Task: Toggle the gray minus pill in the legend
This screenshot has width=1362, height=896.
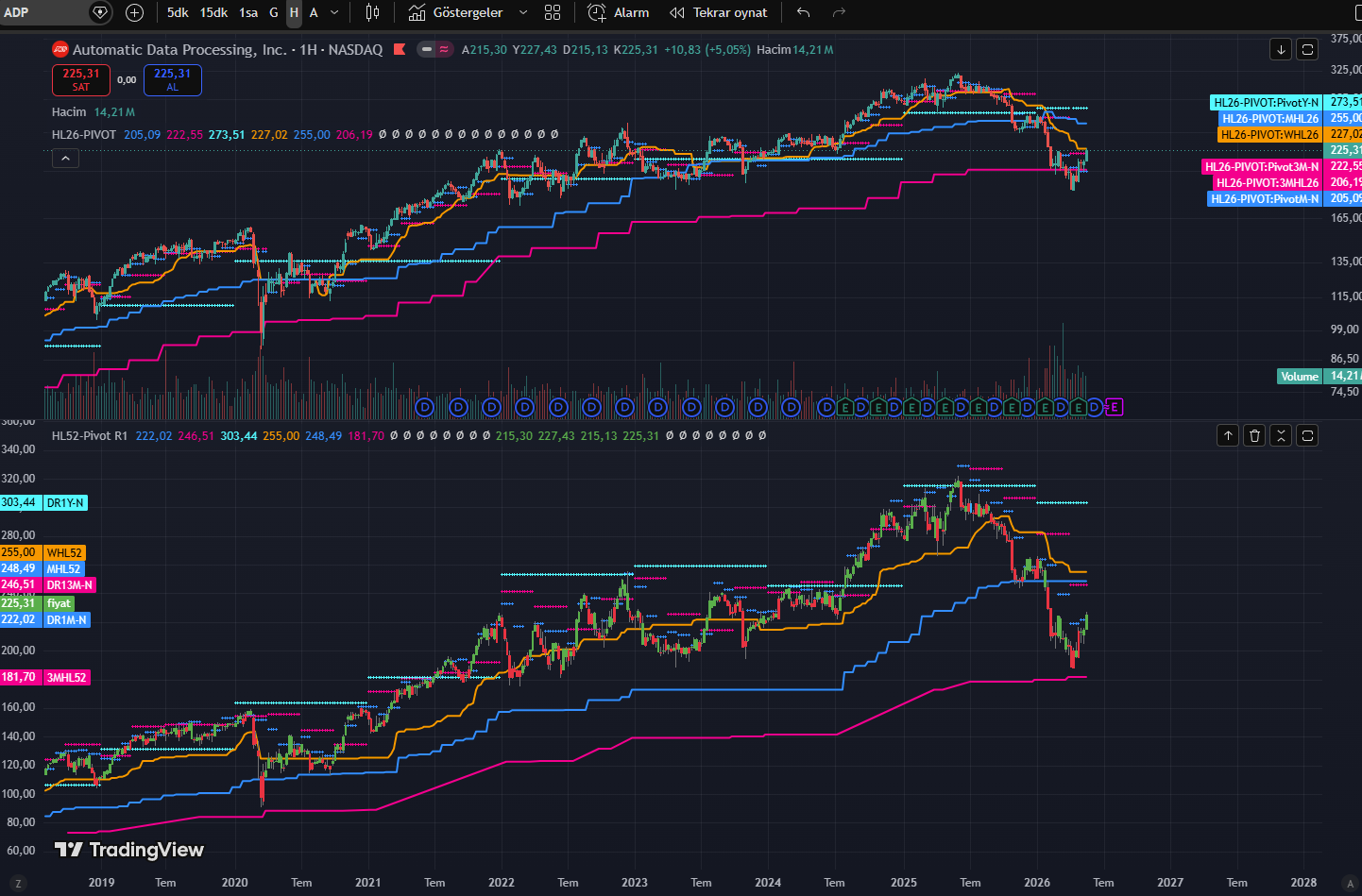Action: [x=427, y=49]
